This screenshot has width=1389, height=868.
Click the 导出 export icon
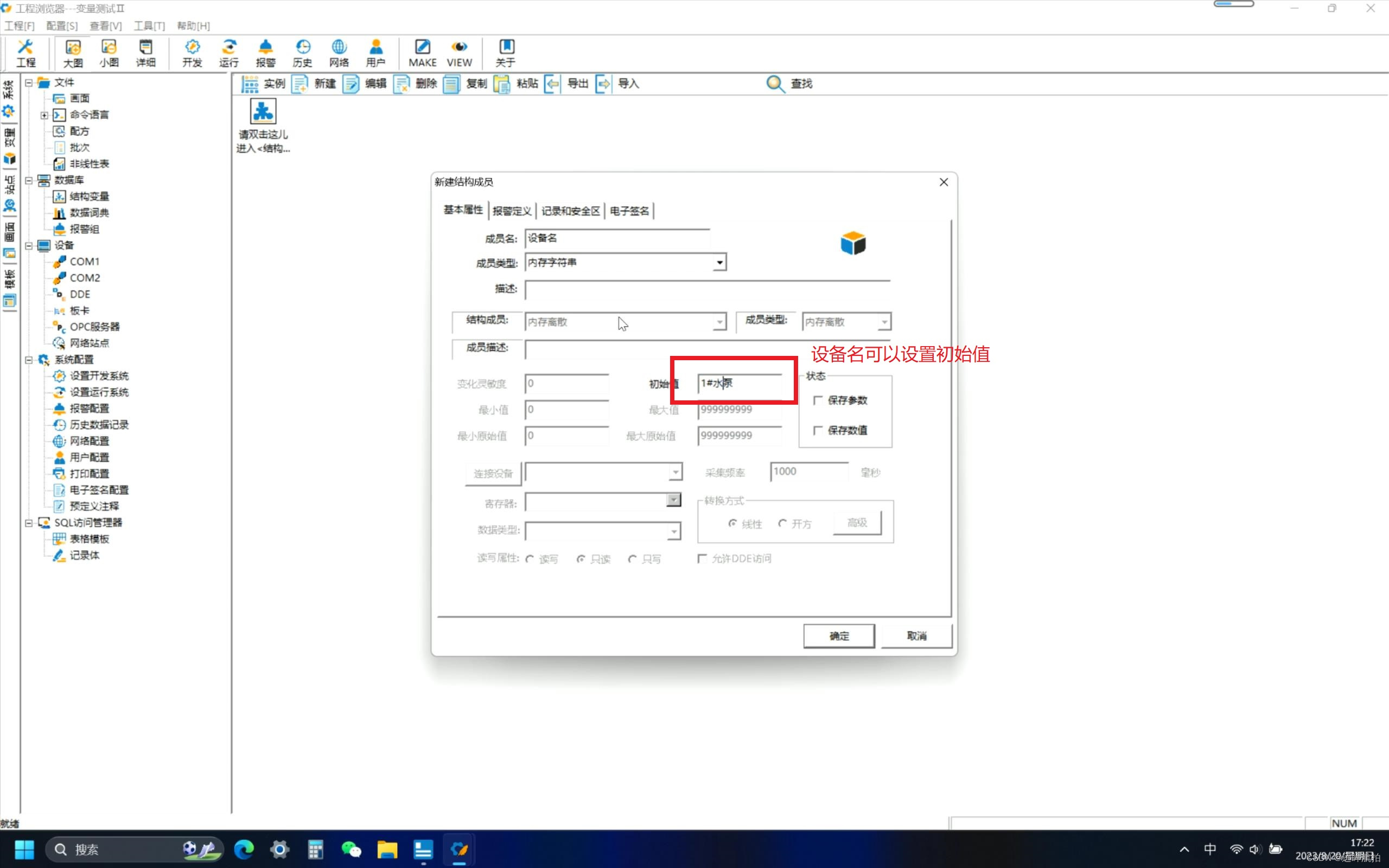click(x=552, y=84)
